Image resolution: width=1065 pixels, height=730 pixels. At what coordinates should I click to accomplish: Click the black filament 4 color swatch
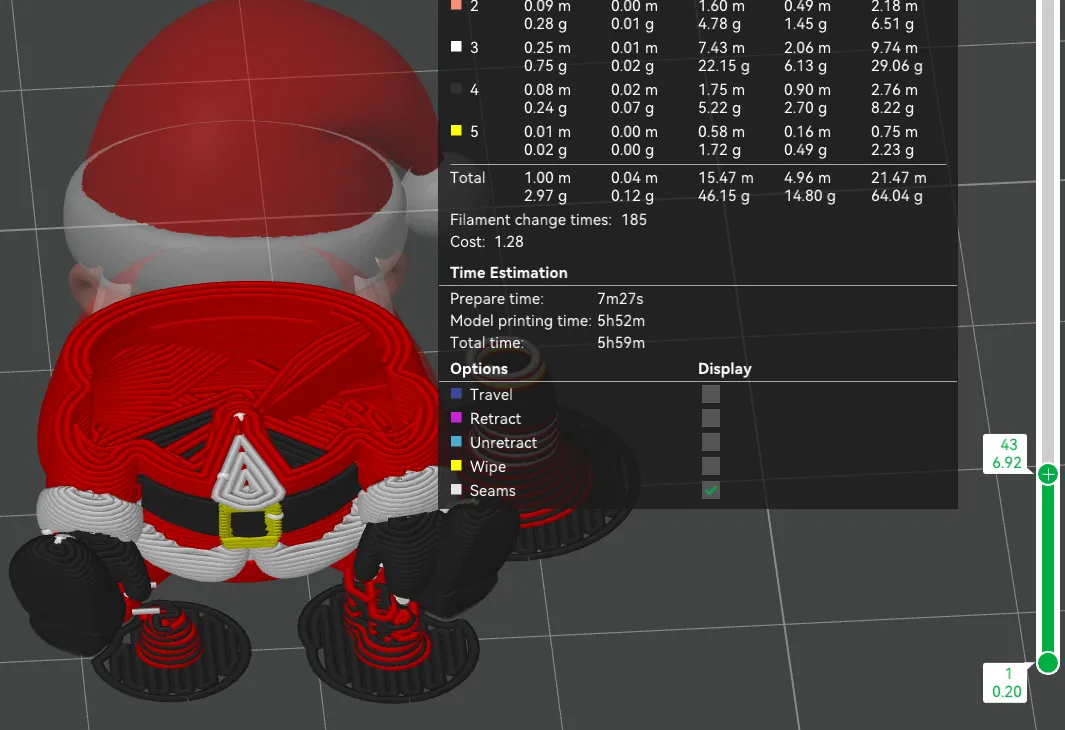click(456, 88)
